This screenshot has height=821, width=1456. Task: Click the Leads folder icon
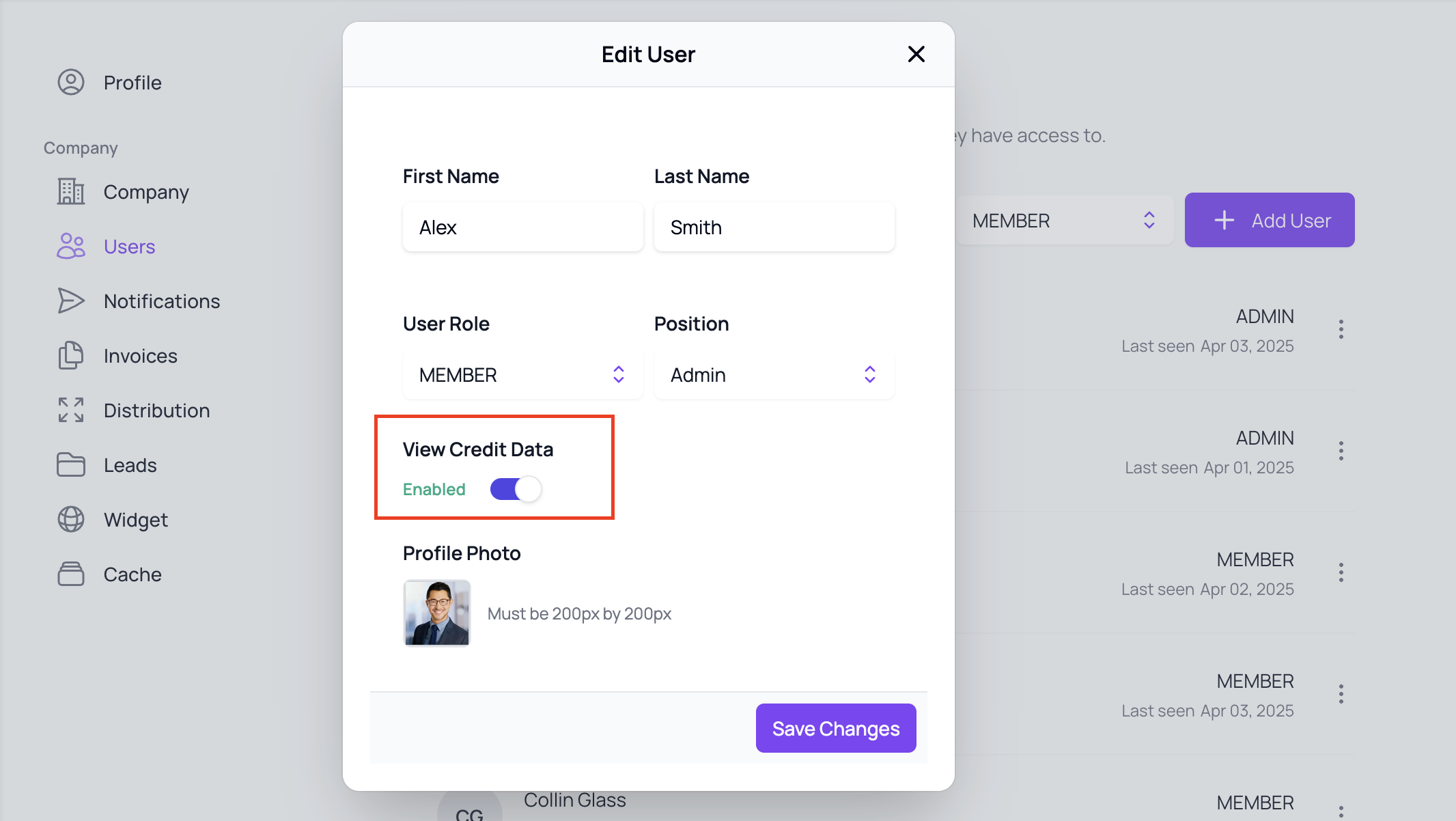[71, 465]
